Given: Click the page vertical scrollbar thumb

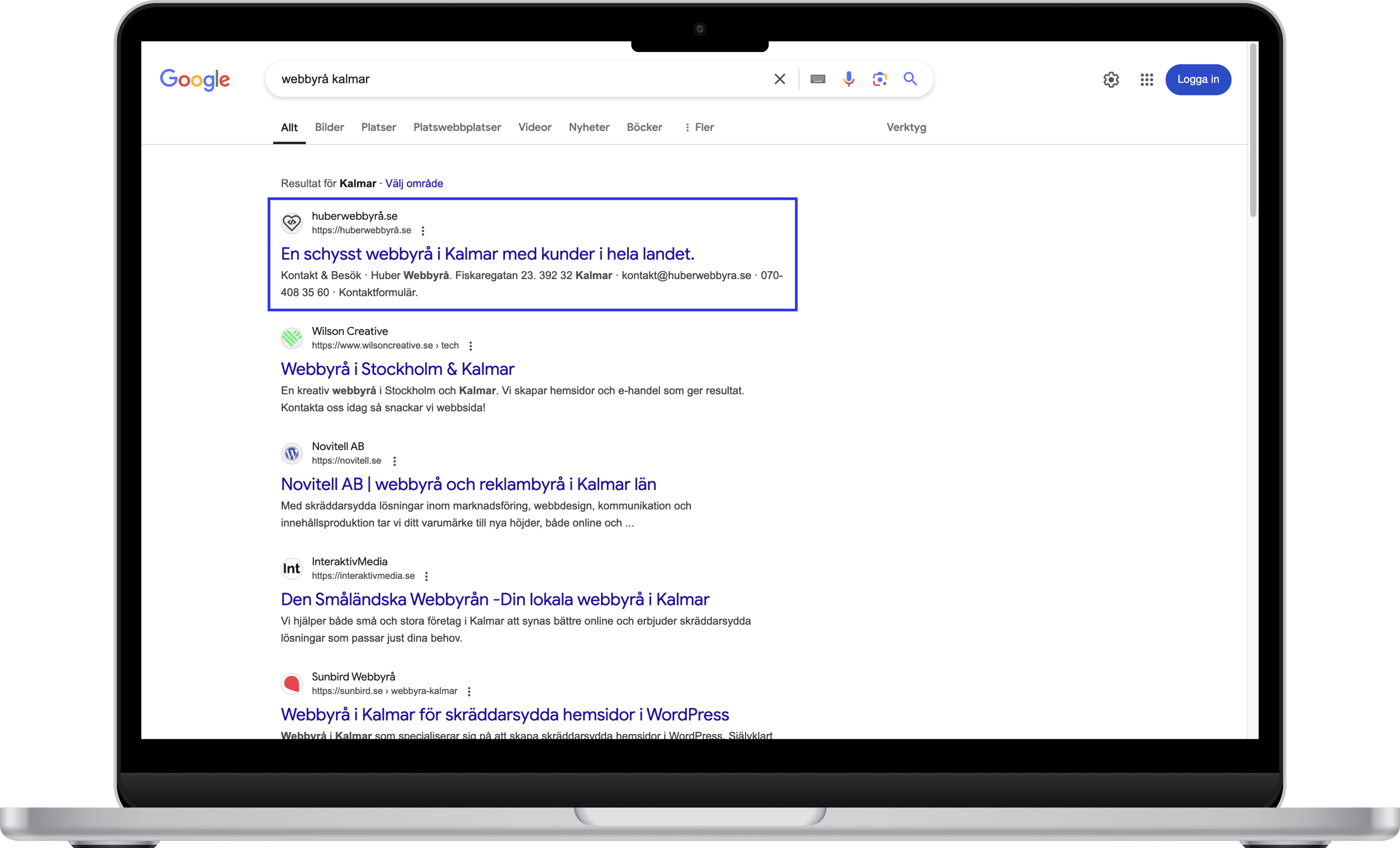Looking at the screenshot, I should pos(1253,130).
